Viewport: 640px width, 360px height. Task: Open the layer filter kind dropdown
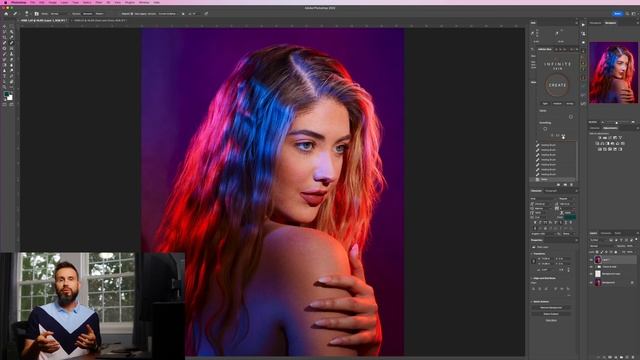pos(598,240)
